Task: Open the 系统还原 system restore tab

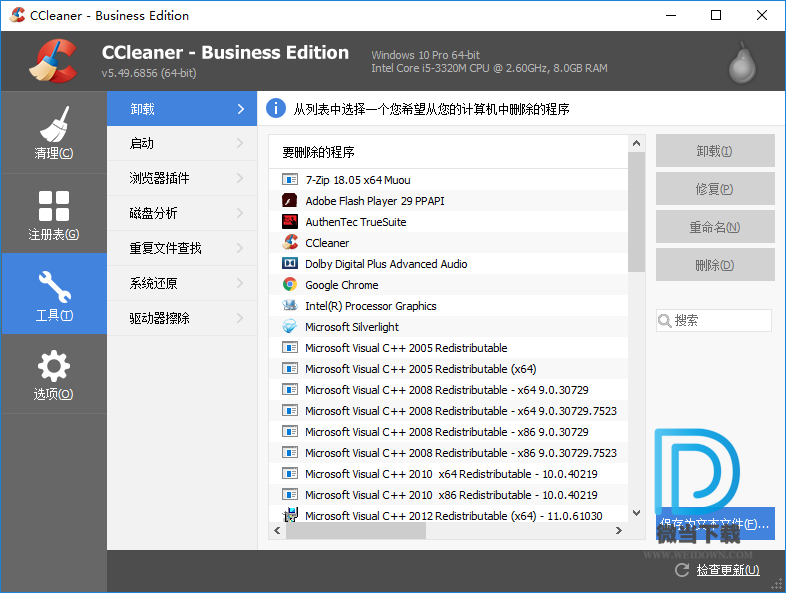Action: point(182,283)
